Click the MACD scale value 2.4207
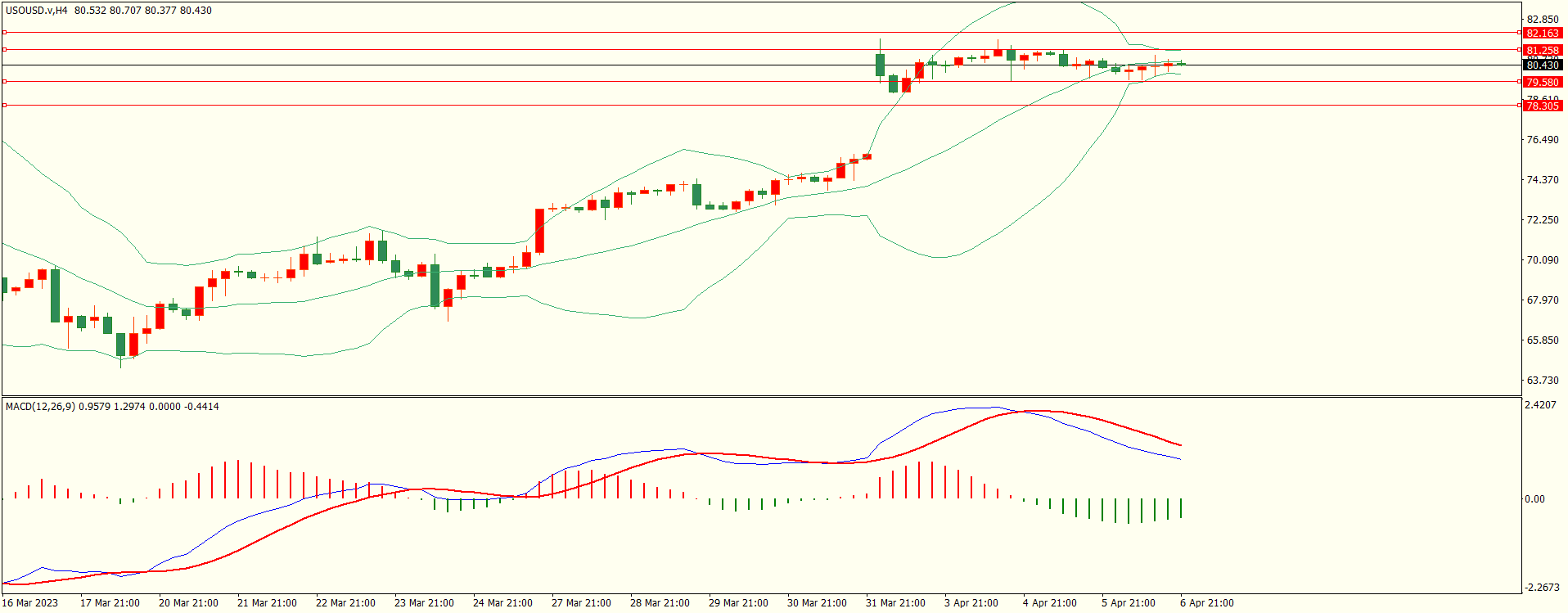This screenshot has height=613, width=1568. (1543, 405)
